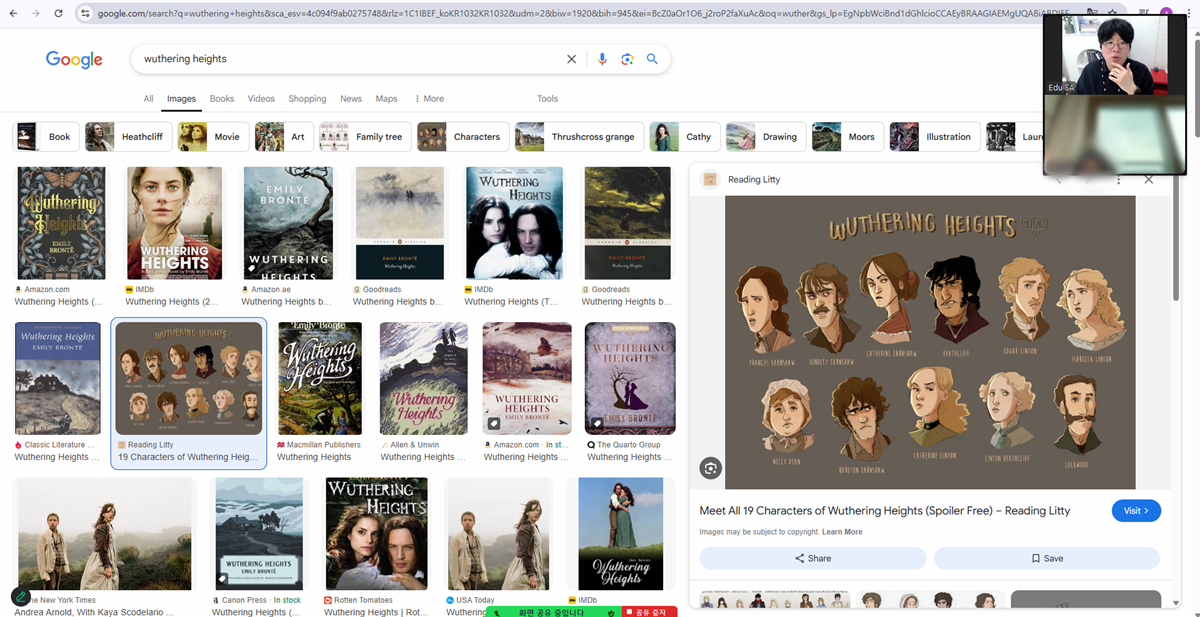Viewport: 1200px width, 617px height.
Task: Click the Share button
Action: pyautogui.click(x=813, y=558)
